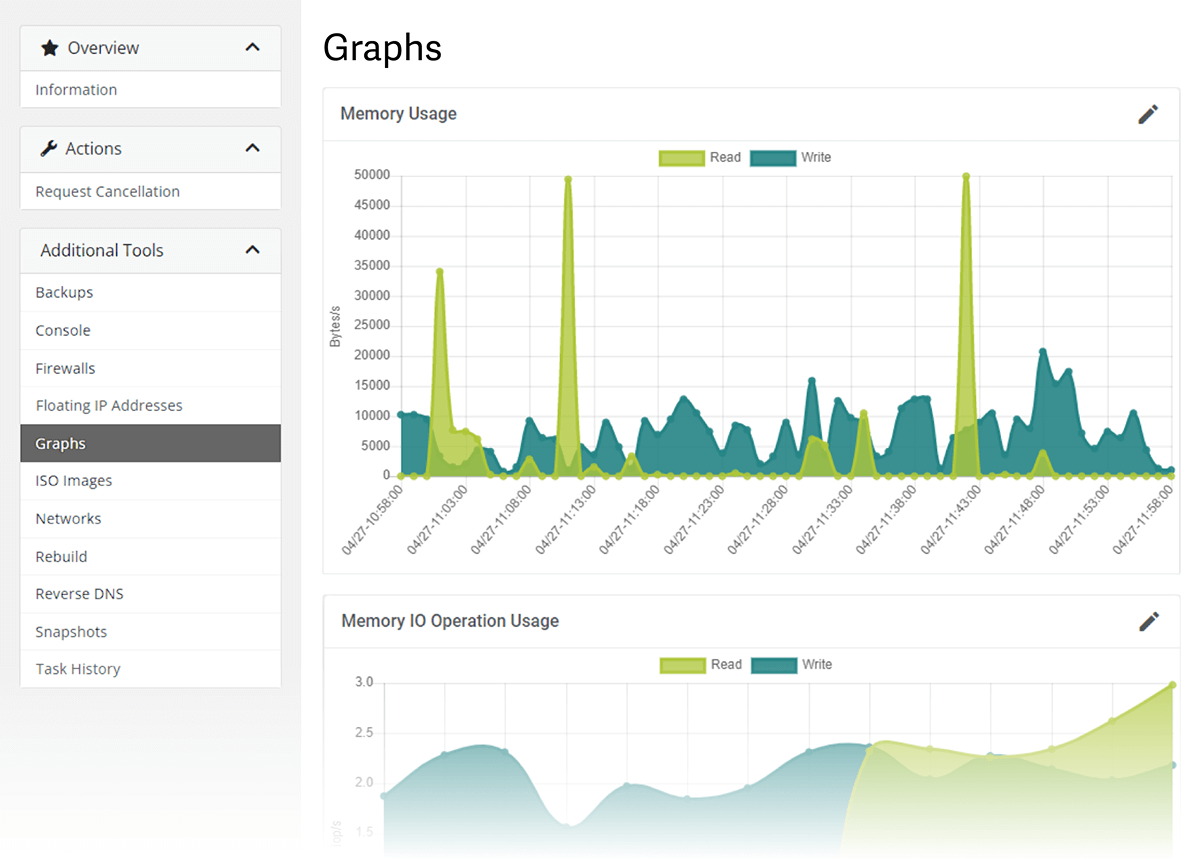Collapse the Actions panel chevron

(253, 149)
